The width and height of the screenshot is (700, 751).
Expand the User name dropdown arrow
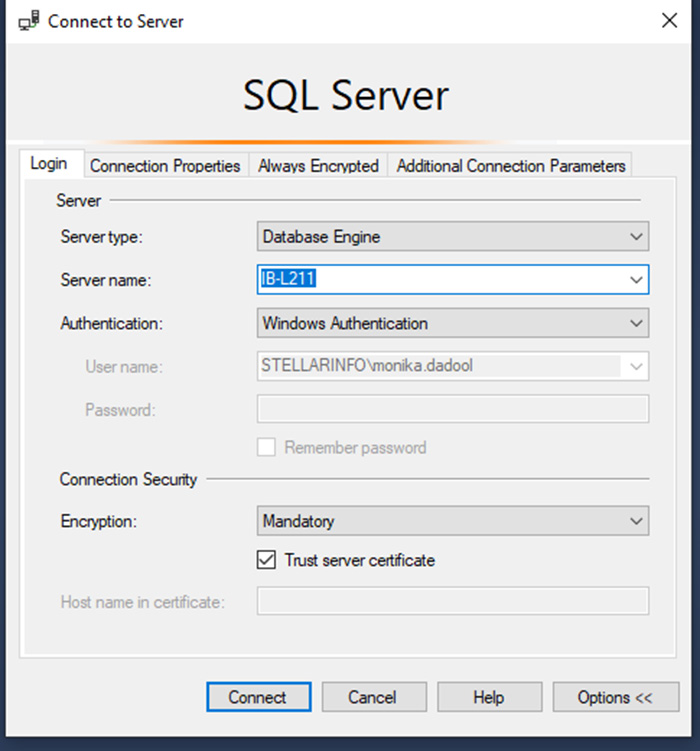click(x=636, y=366)
